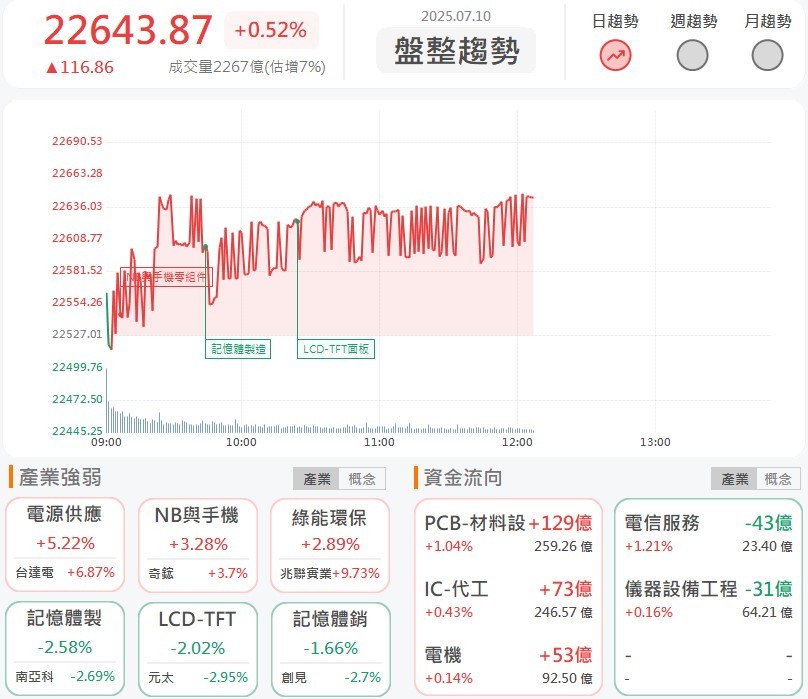Open the 記憶體製 industry card

pyautogui.click(x=65, y=648)
